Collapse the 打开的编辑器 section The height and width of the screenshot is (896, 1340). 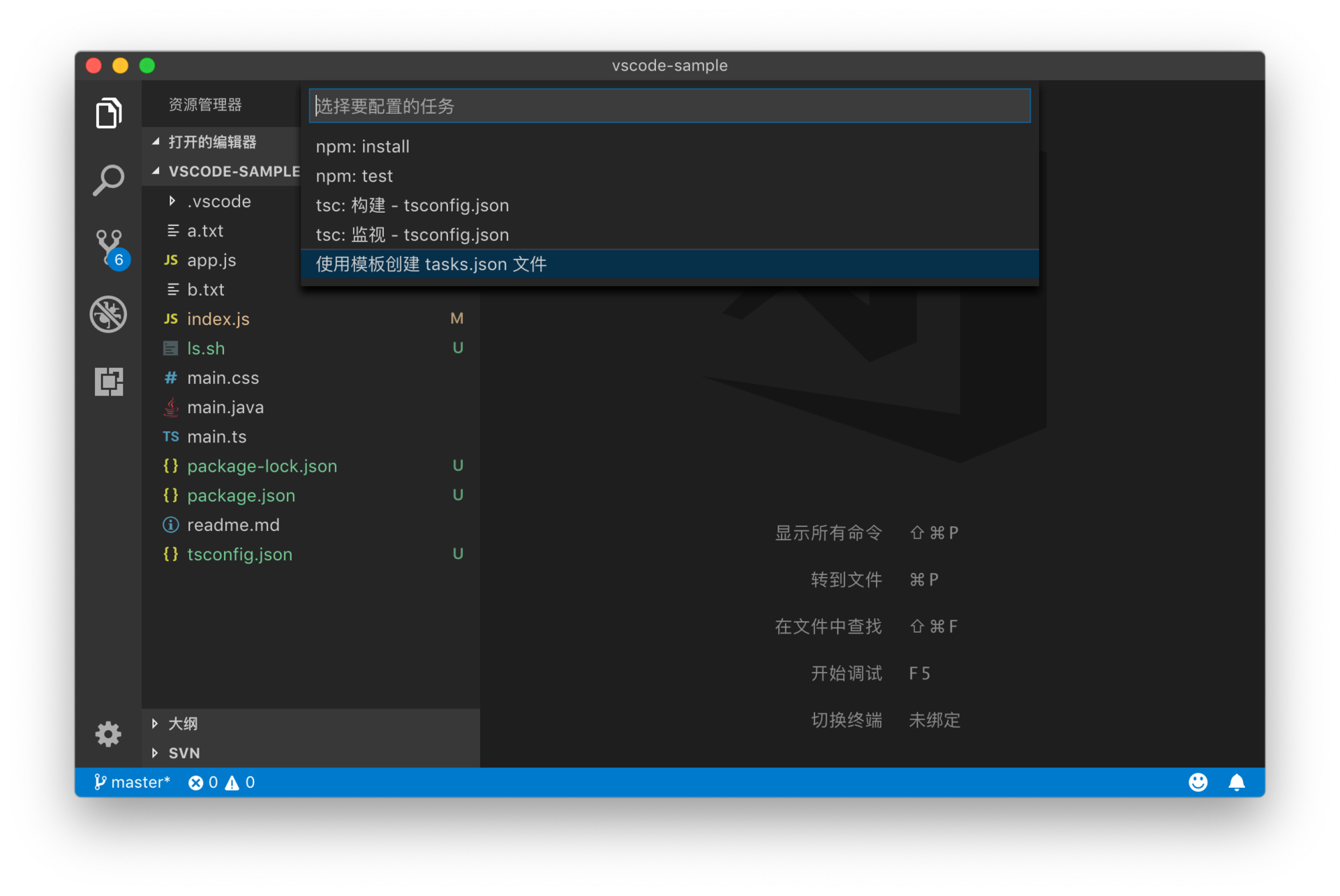click(212, 142)
